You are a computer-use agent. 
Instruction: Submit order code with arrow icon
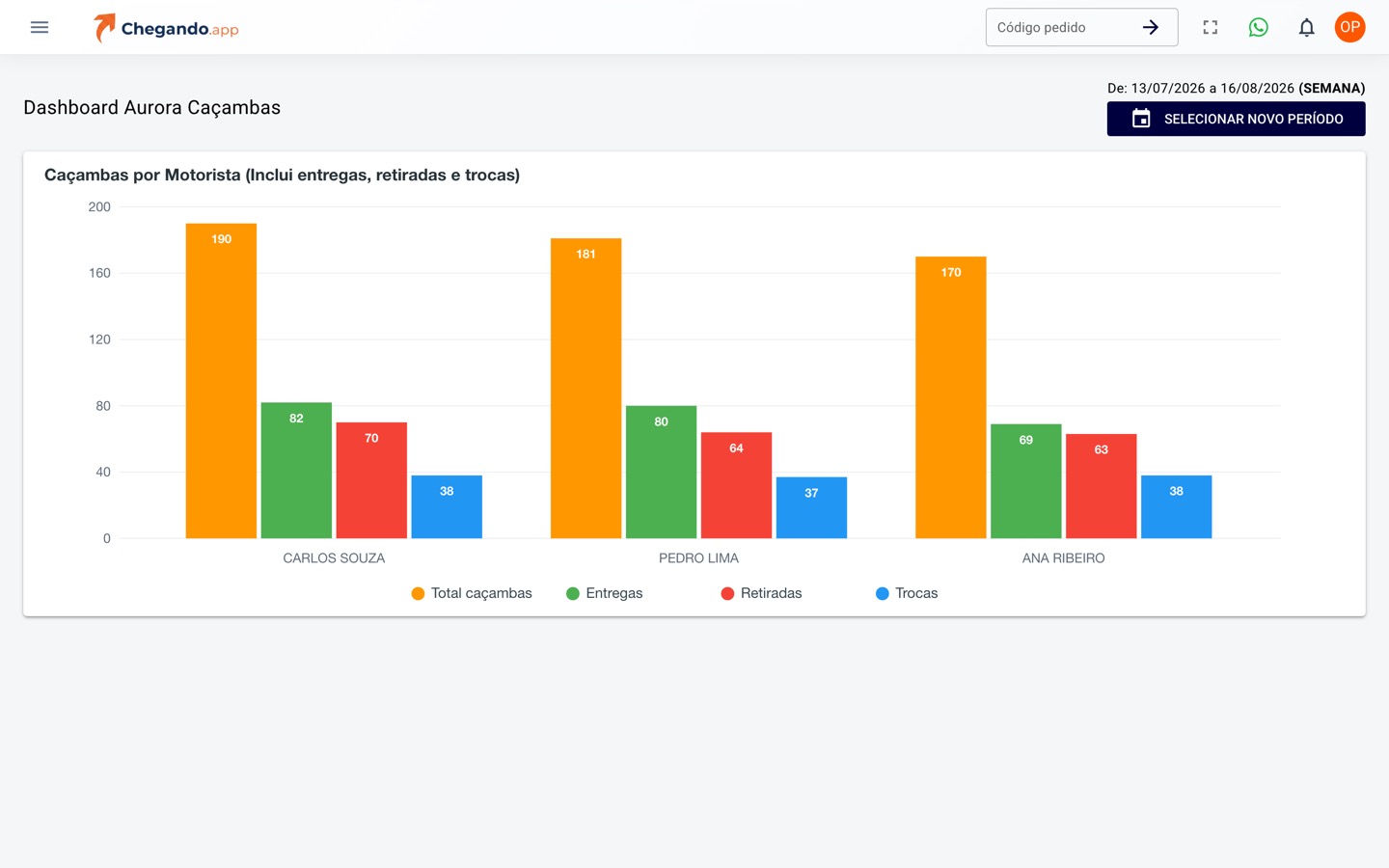[1151, 27]
